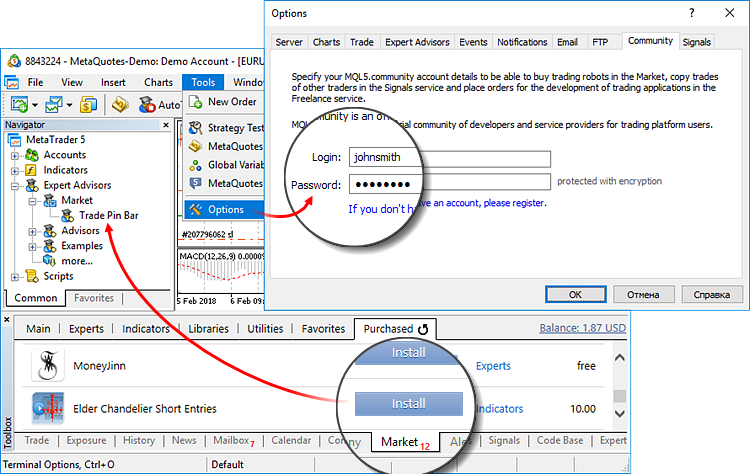This screenshot has width=750, height=474.
Task: Expand the Accounts tree node
Action: pyautogui.click(x=15, y=155)
